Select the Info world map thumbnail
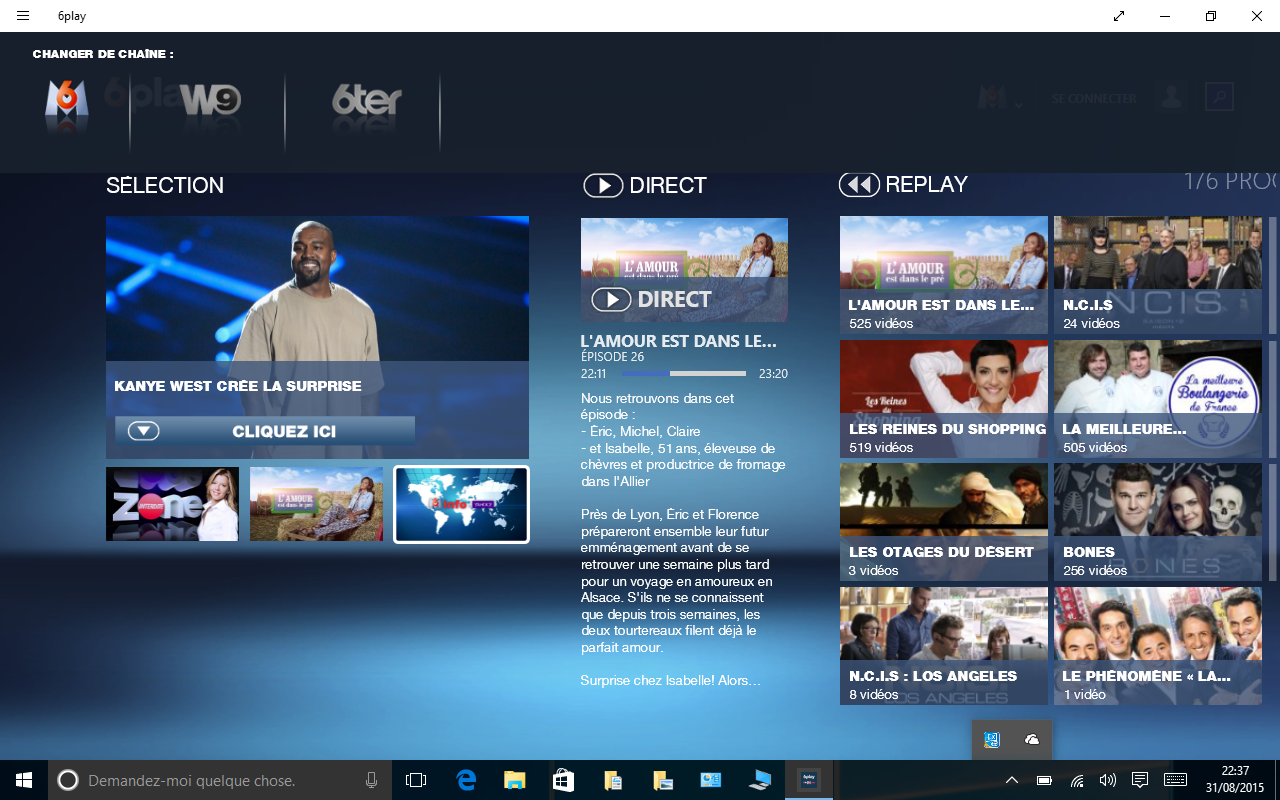This screenshot has width=1280, height=800. pyautogui.click(x=461, y=504)
